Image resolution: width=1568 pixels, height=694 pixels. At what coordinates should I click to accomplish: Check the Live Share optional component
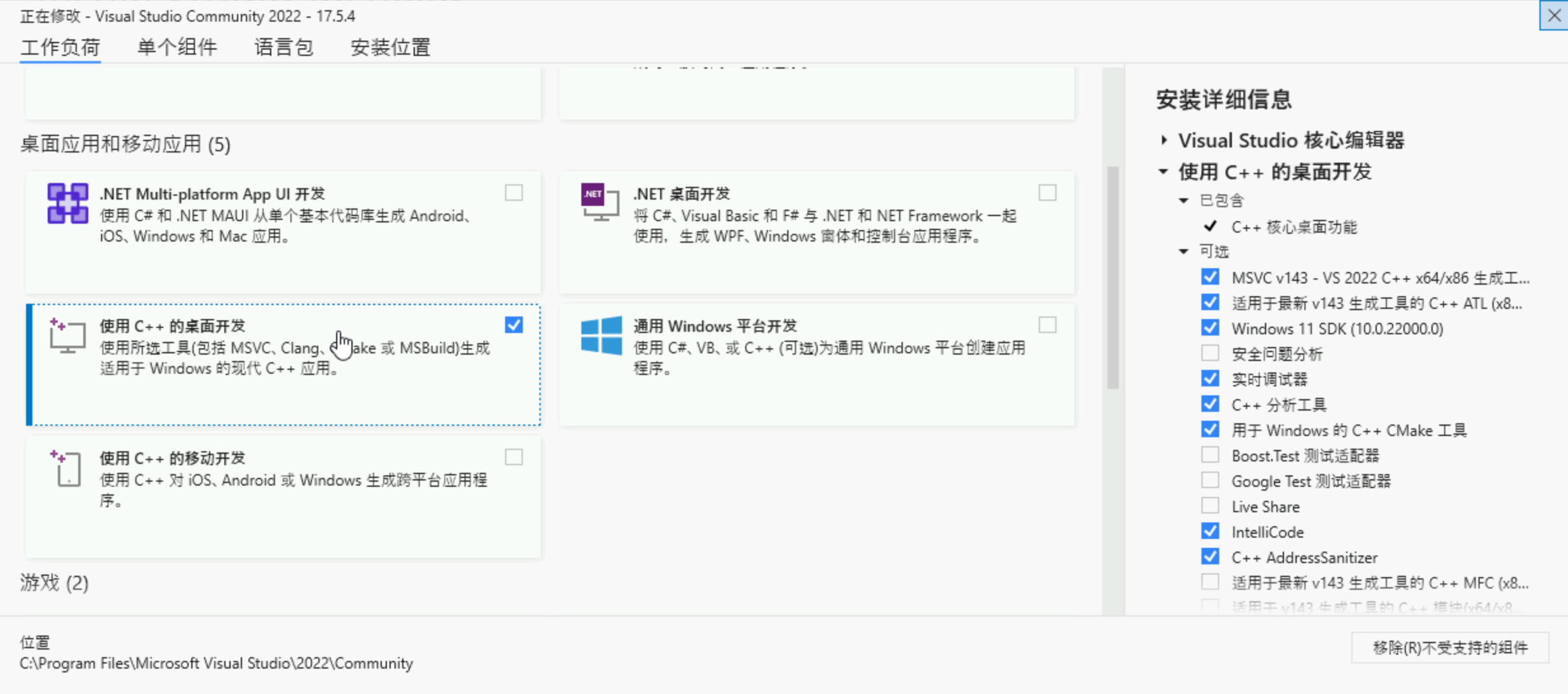1210,506
